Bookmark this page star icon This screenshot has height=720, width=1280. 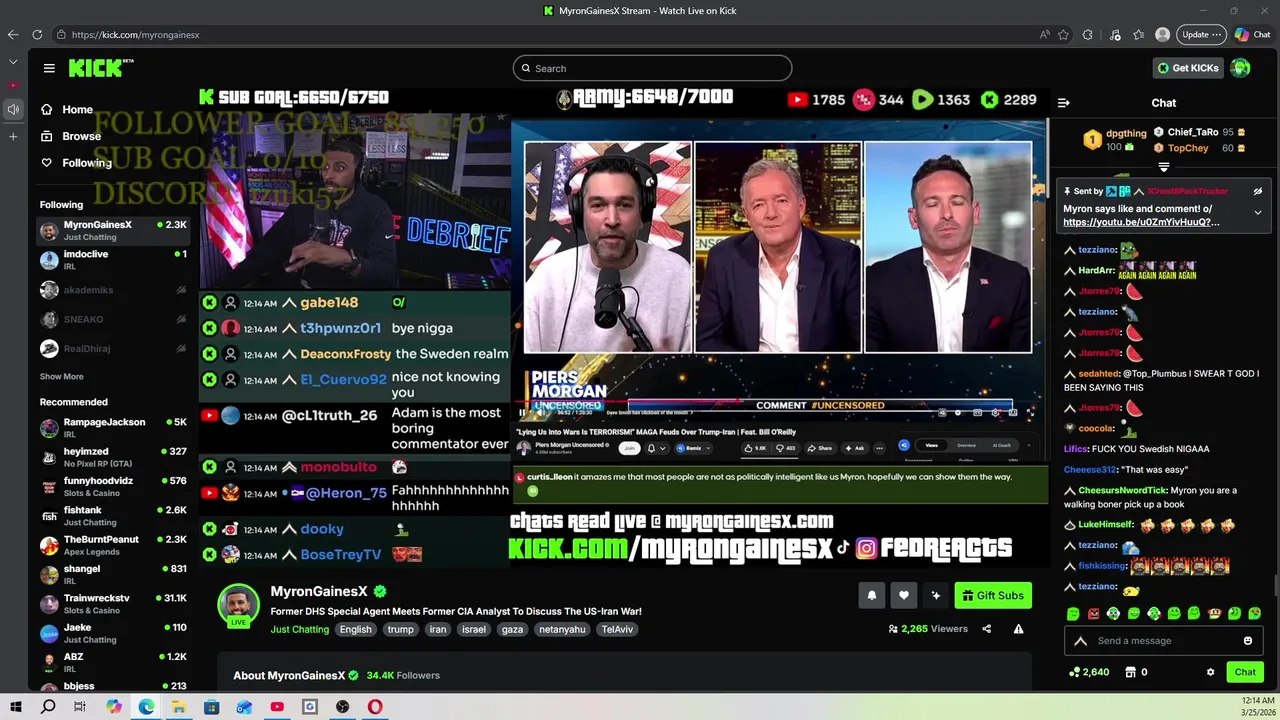tap(1063, 34)
